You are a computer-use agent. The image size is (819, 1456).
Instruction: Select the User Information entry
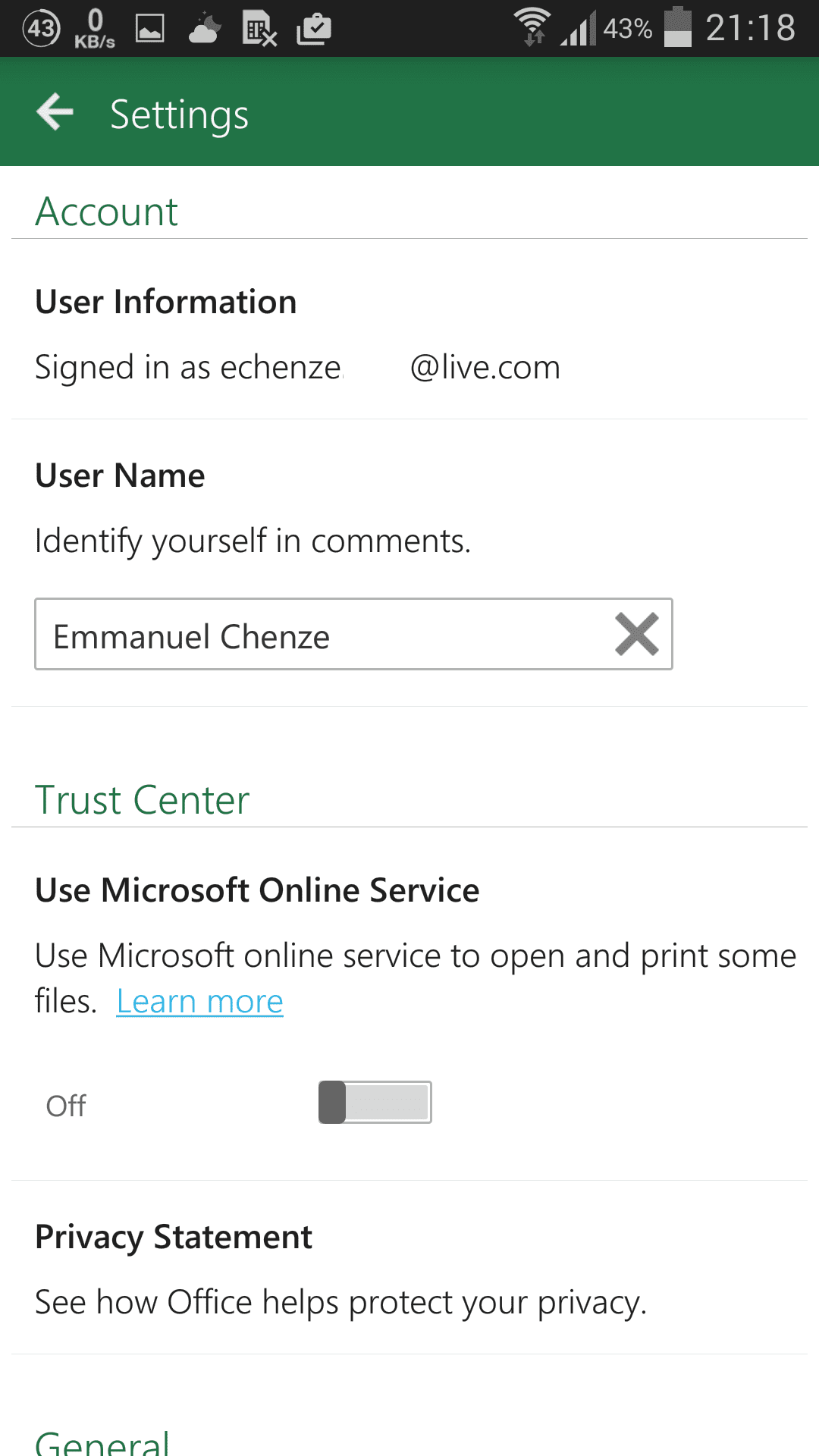(409, 330)
